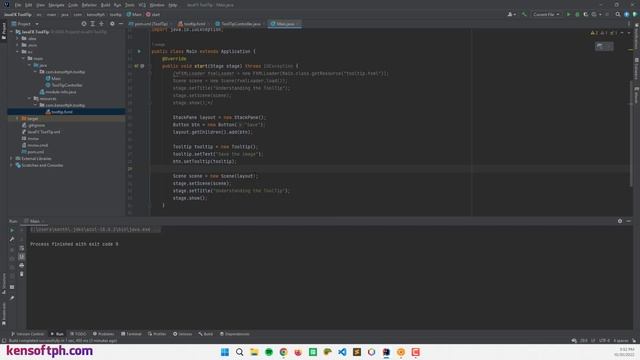
Task: Run with Coverage from the main toolbar
Action: (586, 14)
